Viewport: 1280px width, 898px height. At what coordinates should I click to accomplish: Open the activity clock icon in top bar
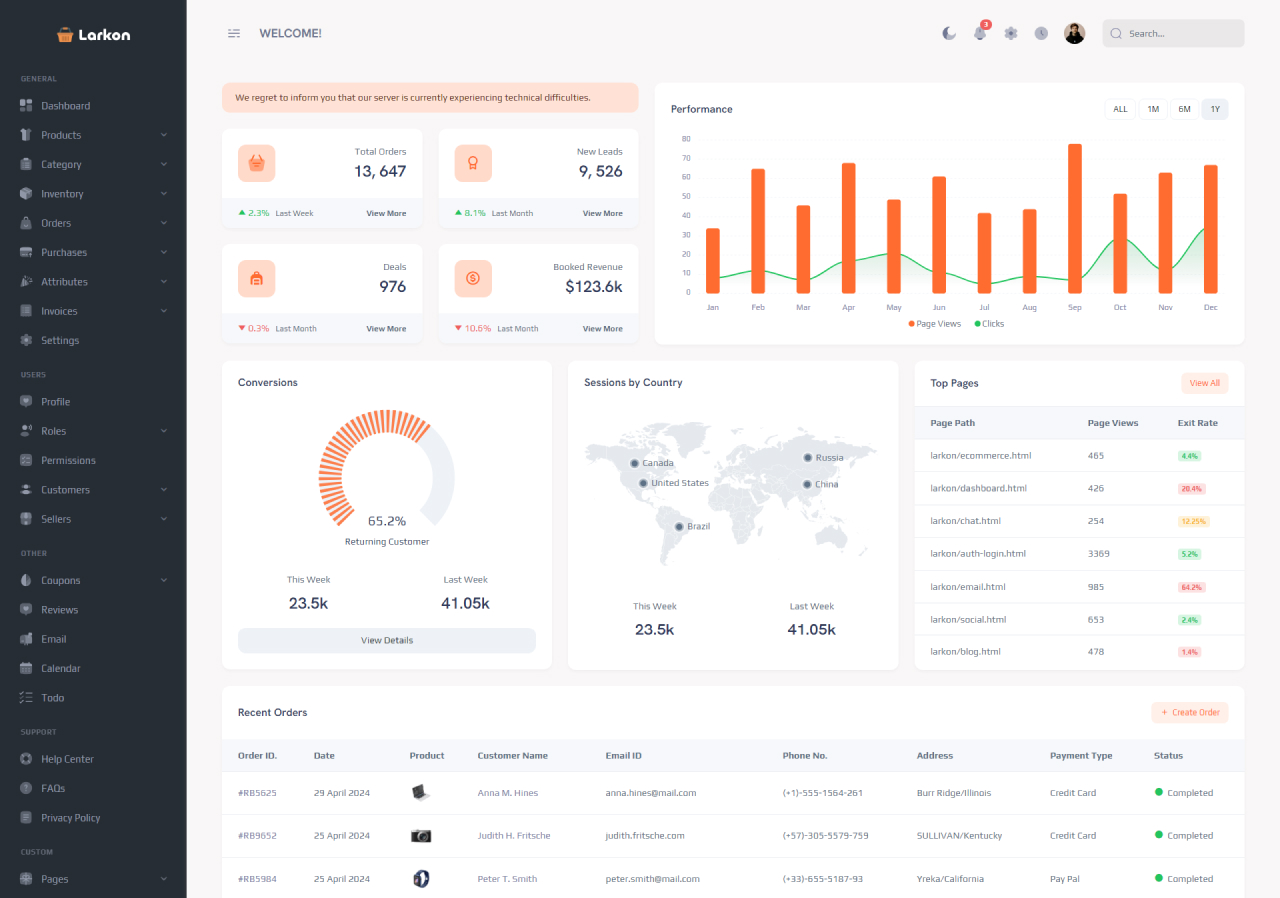[x=1041, y=33]
